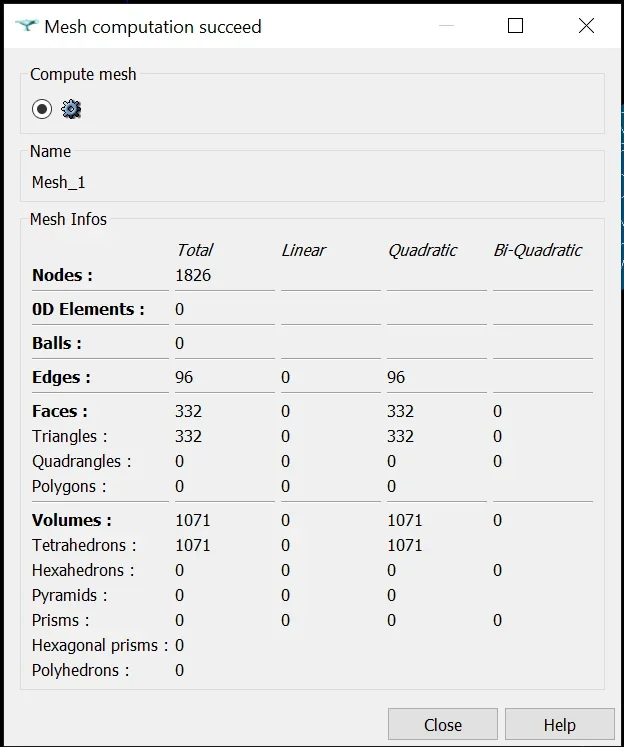Click the Total column header
Image resolution: width=624 pixels, height=747 pixels.
[194, 250]
